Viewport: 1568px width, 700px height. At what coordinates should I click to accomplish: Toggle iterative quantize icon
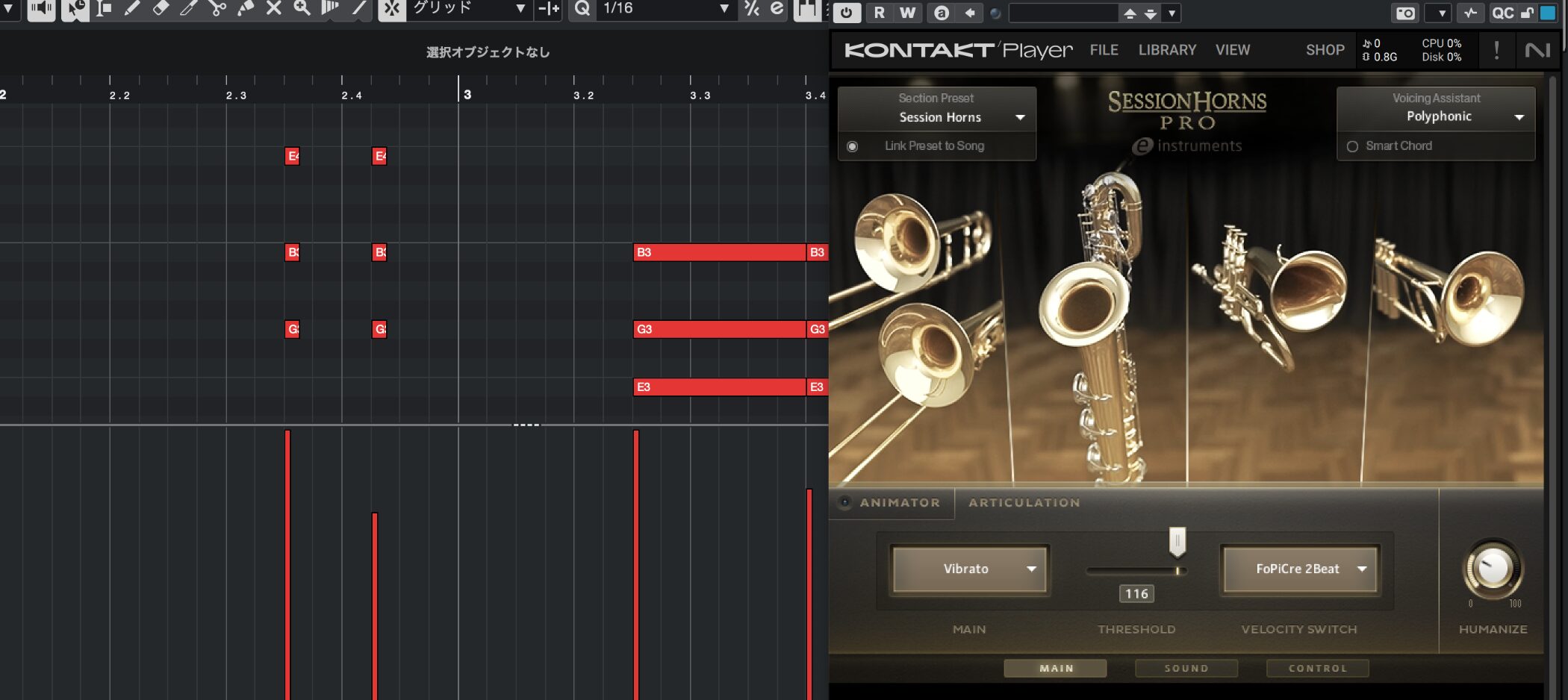click(x=752, y=9)
